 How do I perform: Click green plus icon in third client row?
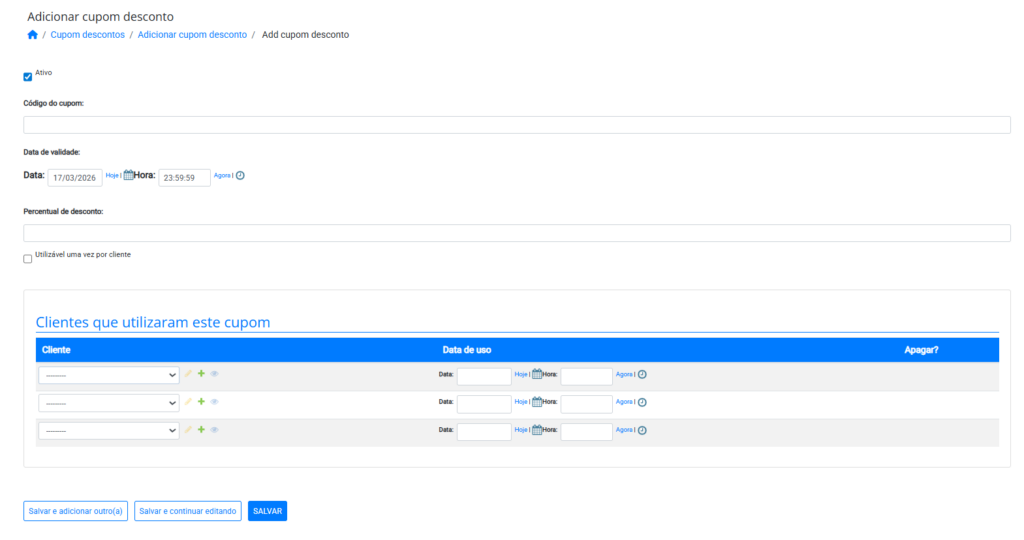pyautogui.click(x=201, y=430)
